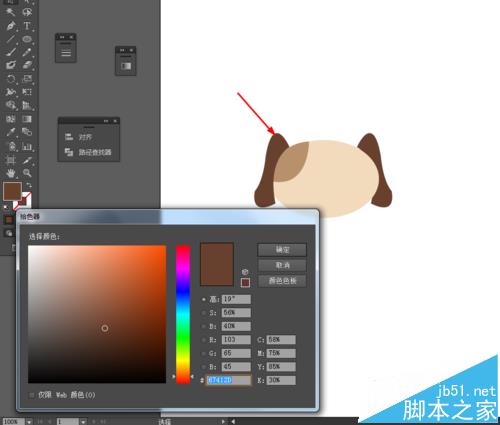Select the Scale tool
Viewport: 500px width, 425px height.
[27, 79]
